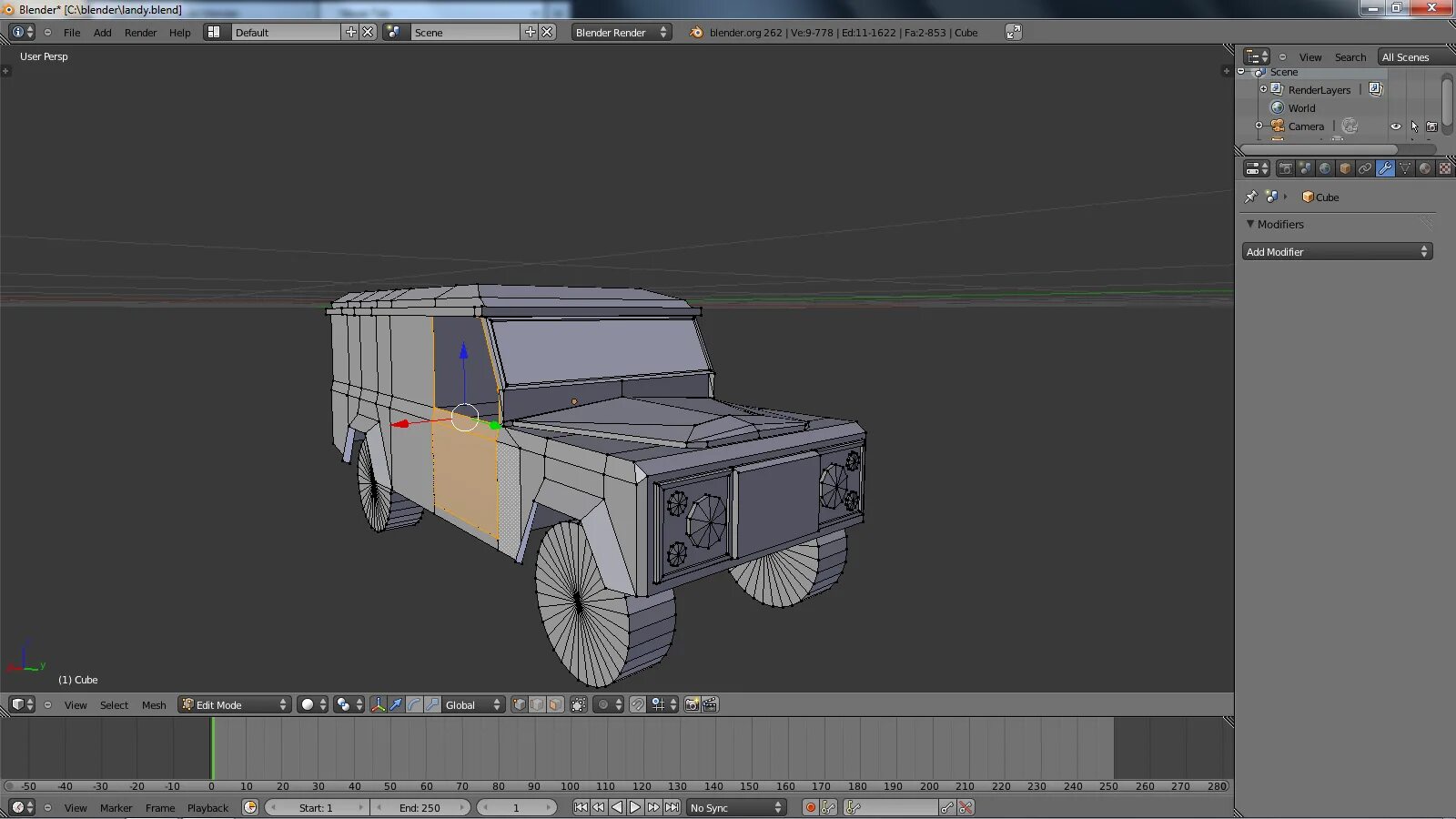The image size is (1456, 819).
Task: Delete the Default screen layout
Action: coord(368,32)
